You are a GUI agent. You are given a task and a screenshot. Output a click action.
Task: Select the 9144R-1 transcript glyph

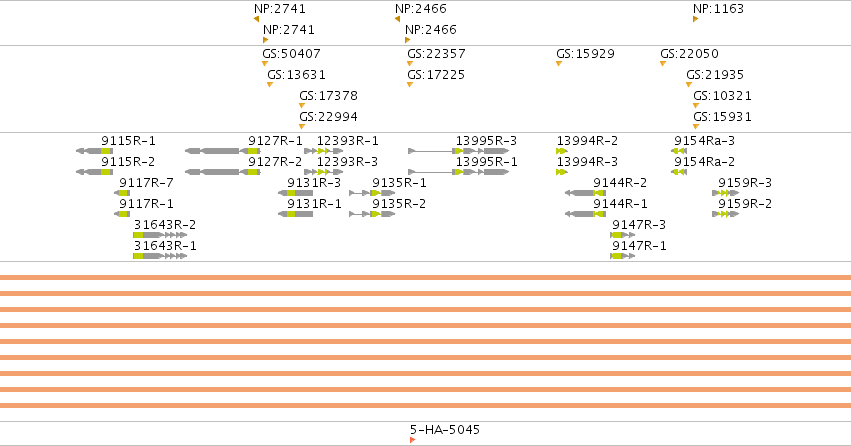pyautogui.click(x=585, y=214)
